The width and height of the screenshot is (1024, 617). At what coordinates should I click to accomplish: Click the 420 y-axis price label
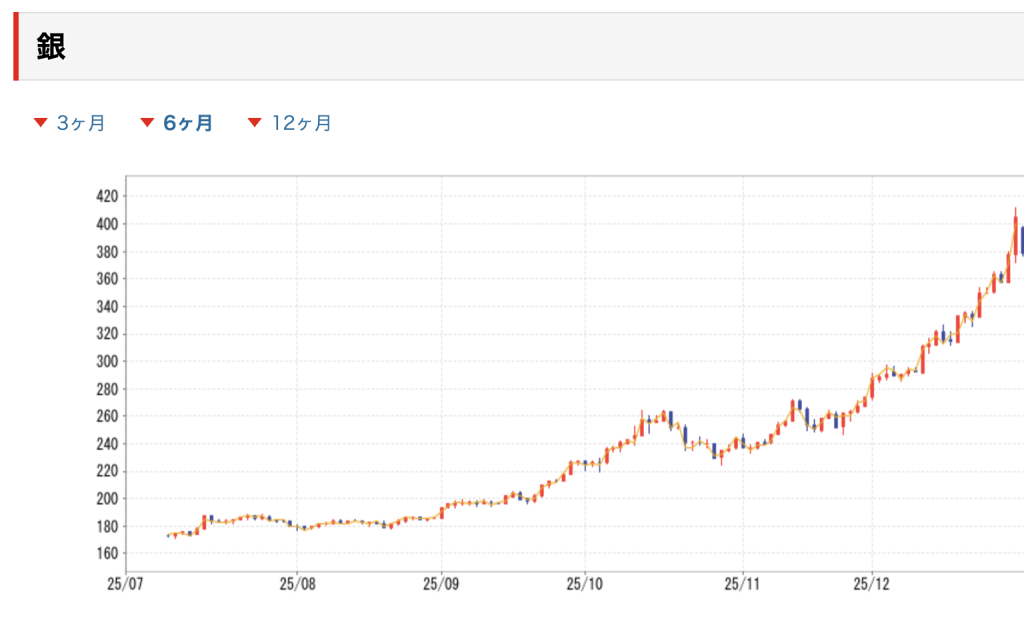105,195
